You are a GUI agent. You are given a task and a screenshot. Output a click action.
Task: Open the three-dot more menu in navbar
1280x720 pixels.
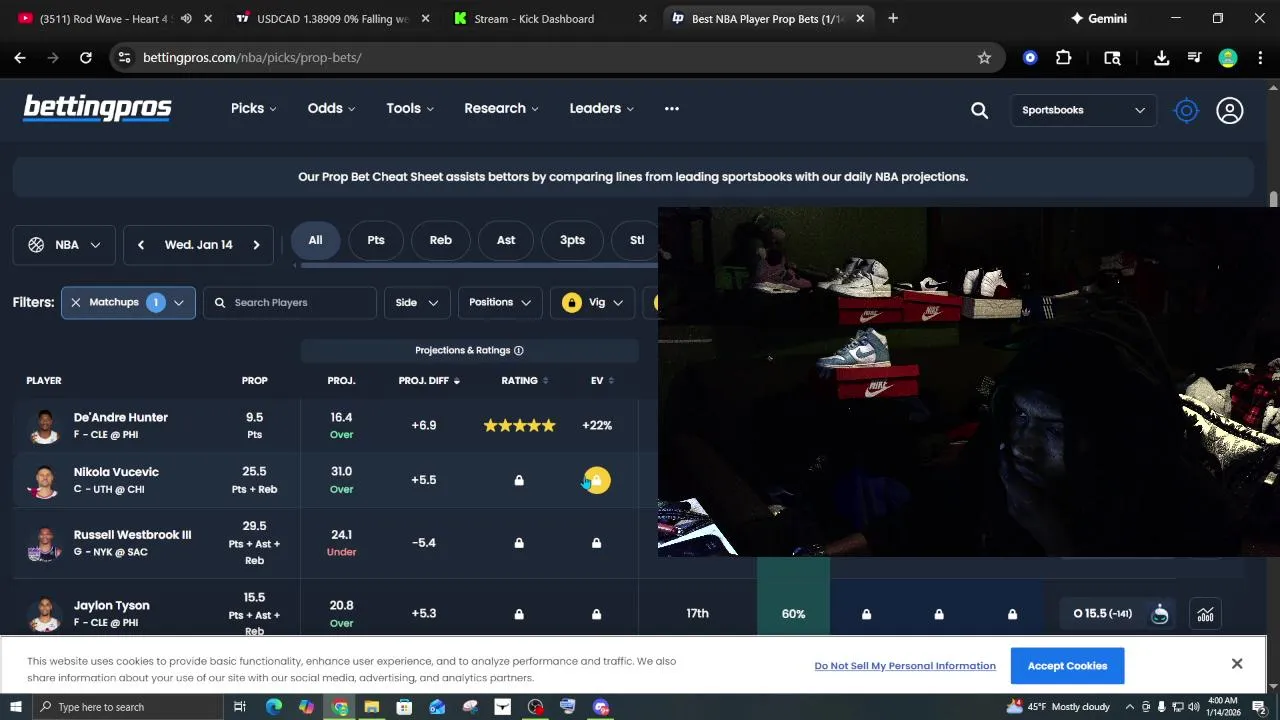[x=672, y=108]
